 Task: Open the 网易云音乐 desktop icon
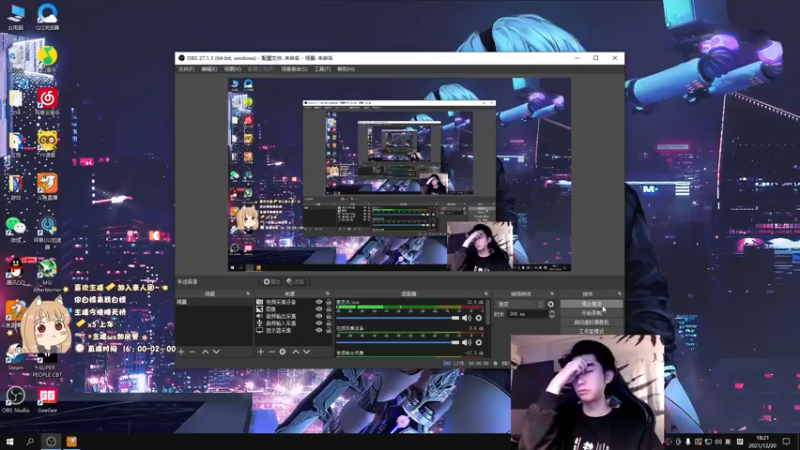click(x=47, y=101)
